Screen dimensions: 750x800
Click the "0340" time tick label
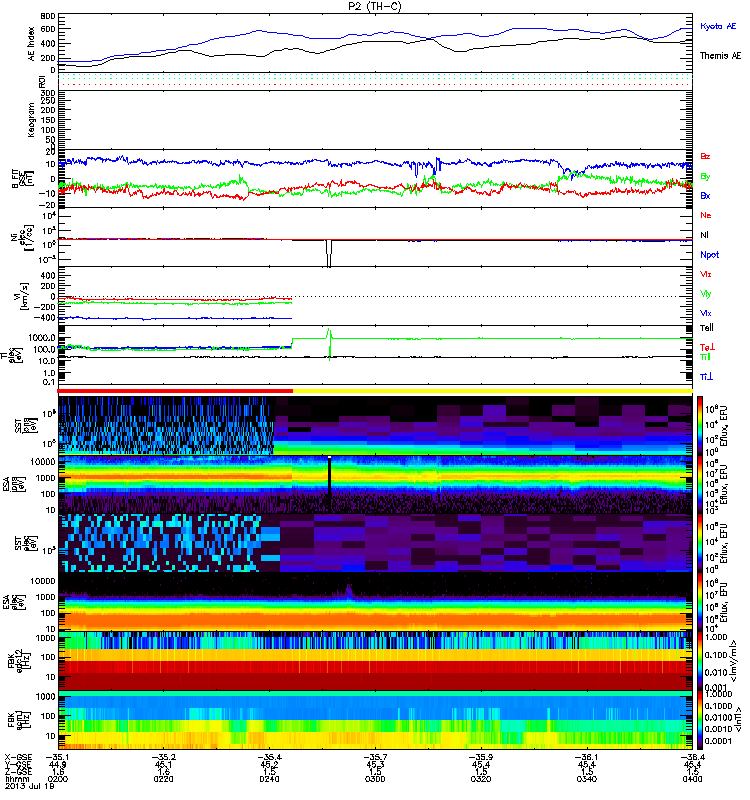(587, 779)
